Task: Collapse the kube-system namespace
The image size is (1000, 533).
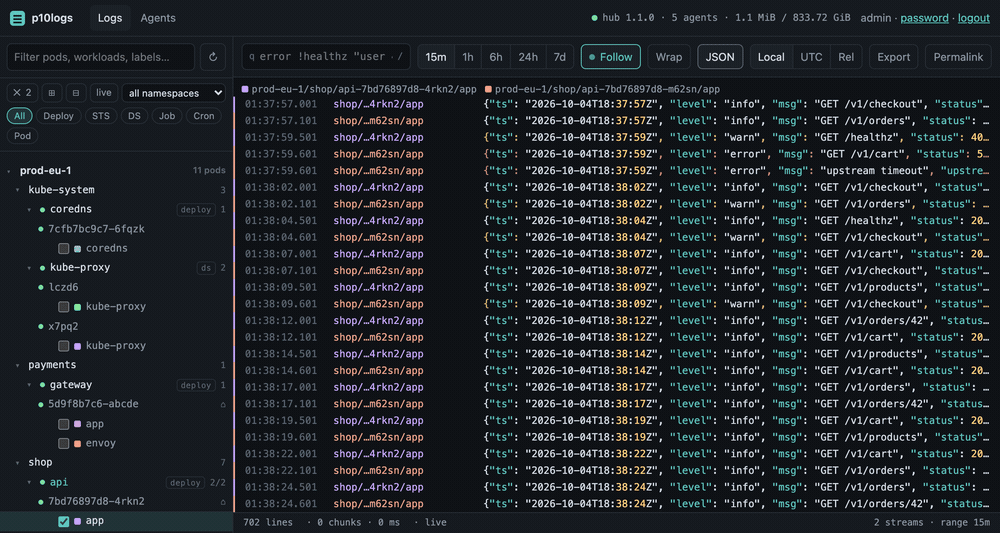Action: tap(18, 190)
